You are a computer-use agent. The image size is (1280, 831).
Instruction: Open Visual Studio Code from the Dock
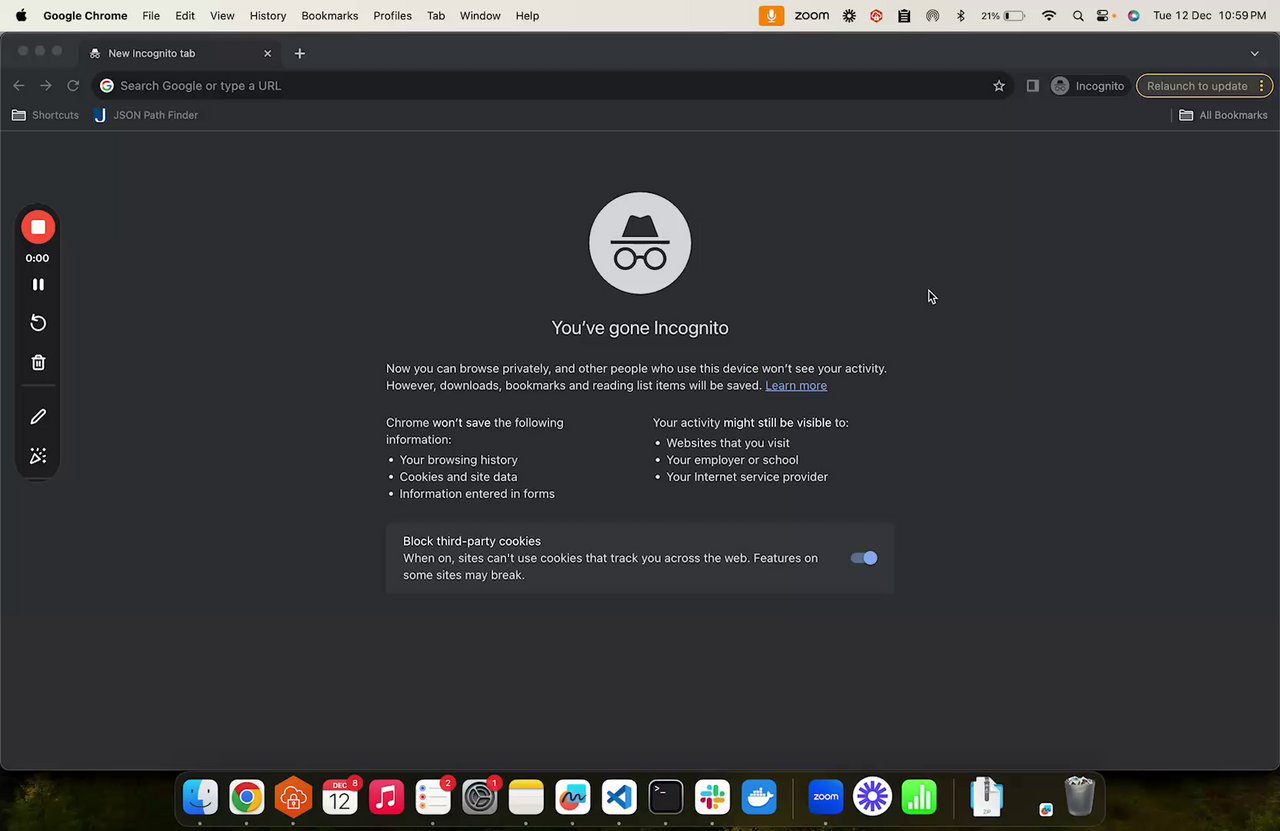click(x=619, y=797)
